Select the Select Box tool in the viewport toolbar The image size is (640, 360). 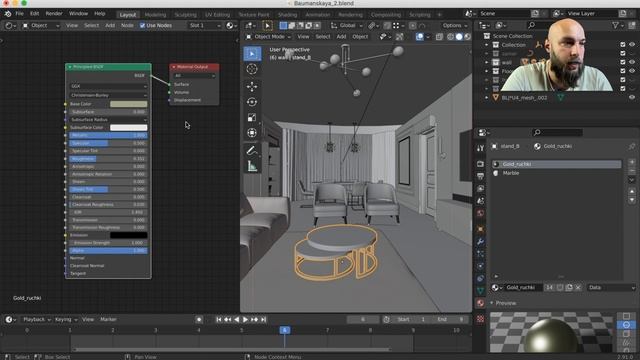pos(252,54)
